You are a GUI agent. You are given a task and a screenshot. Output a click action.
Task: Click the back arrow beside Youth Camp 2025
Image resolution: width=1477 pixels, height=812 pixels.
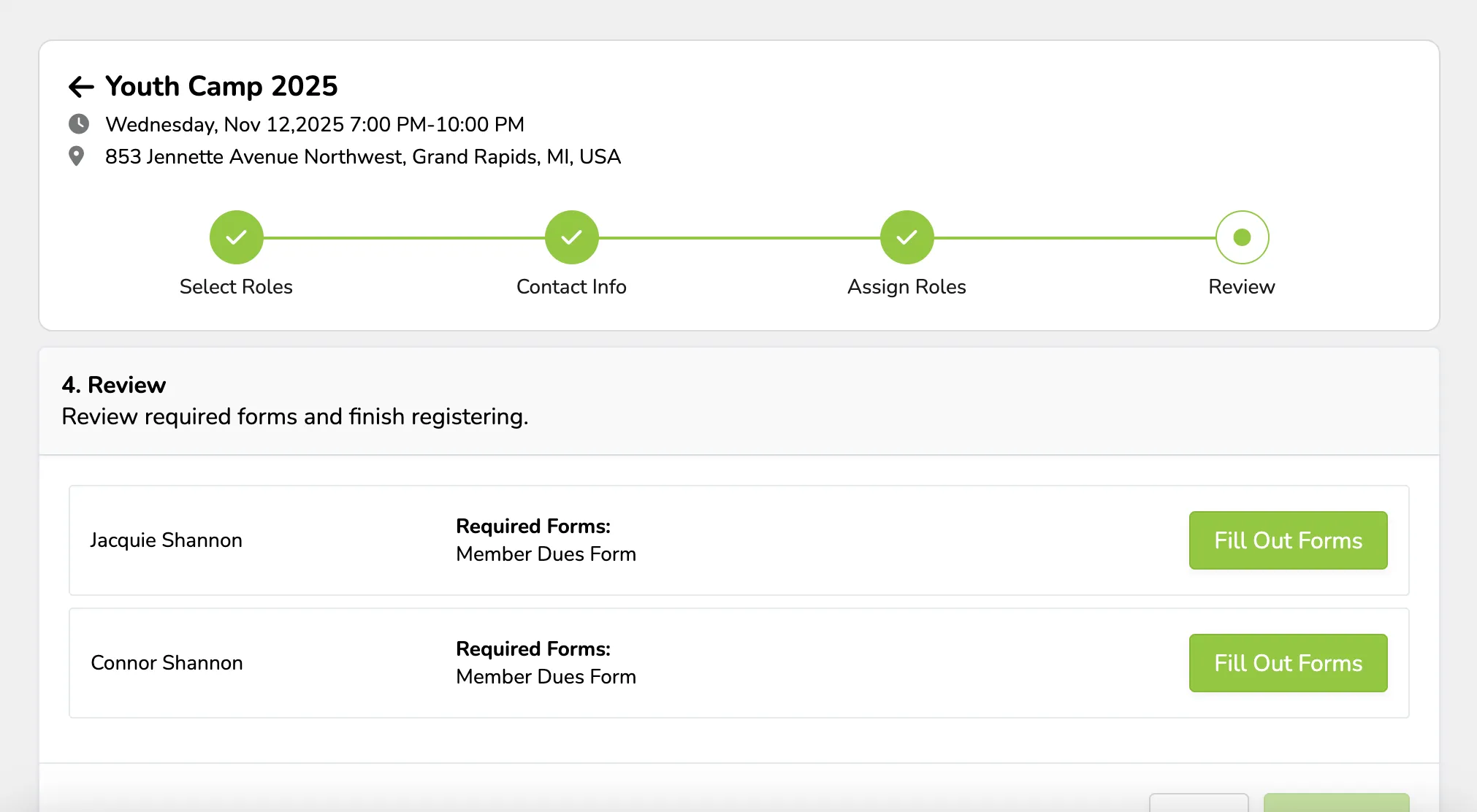pos(81,87)
